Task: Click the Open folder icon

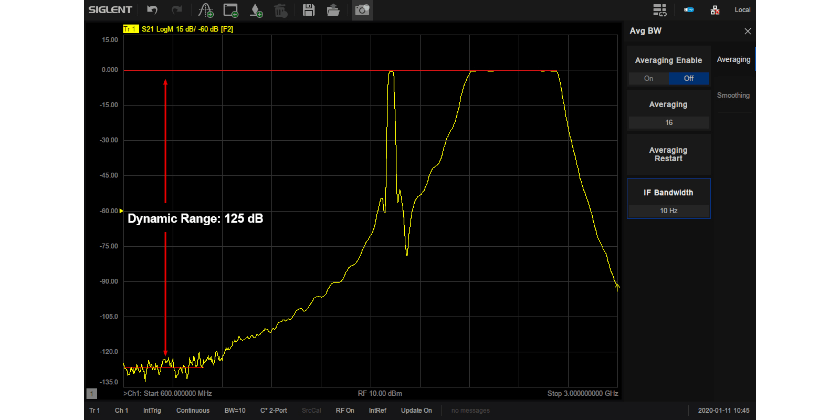Action: coord(334,10)
